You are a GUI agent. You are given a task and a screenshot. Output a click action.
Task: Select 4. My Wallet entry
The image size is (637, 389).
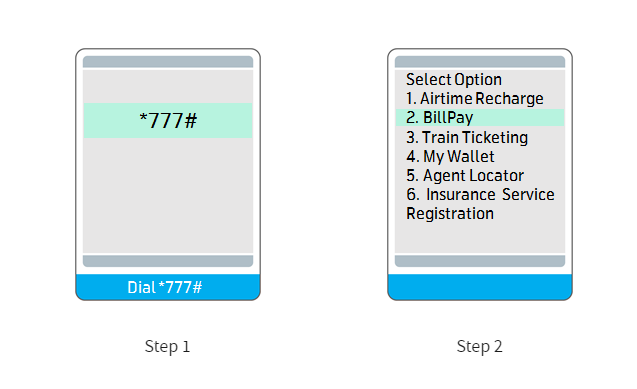click(450, 157)
